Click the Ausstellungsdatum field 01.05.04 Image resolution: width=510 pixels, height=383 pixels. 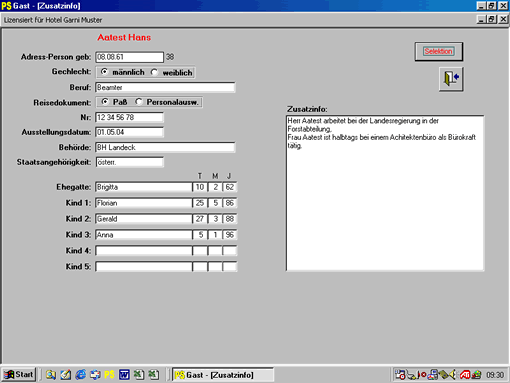[129, 132]
